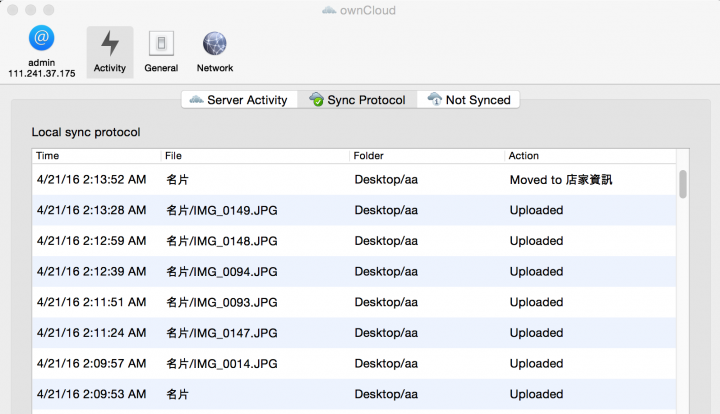Image resolution: width=720 pixels, height=414 pixels.
Task: Open the admin account icon
Action: pyautogui.click(x=41, y=38)
